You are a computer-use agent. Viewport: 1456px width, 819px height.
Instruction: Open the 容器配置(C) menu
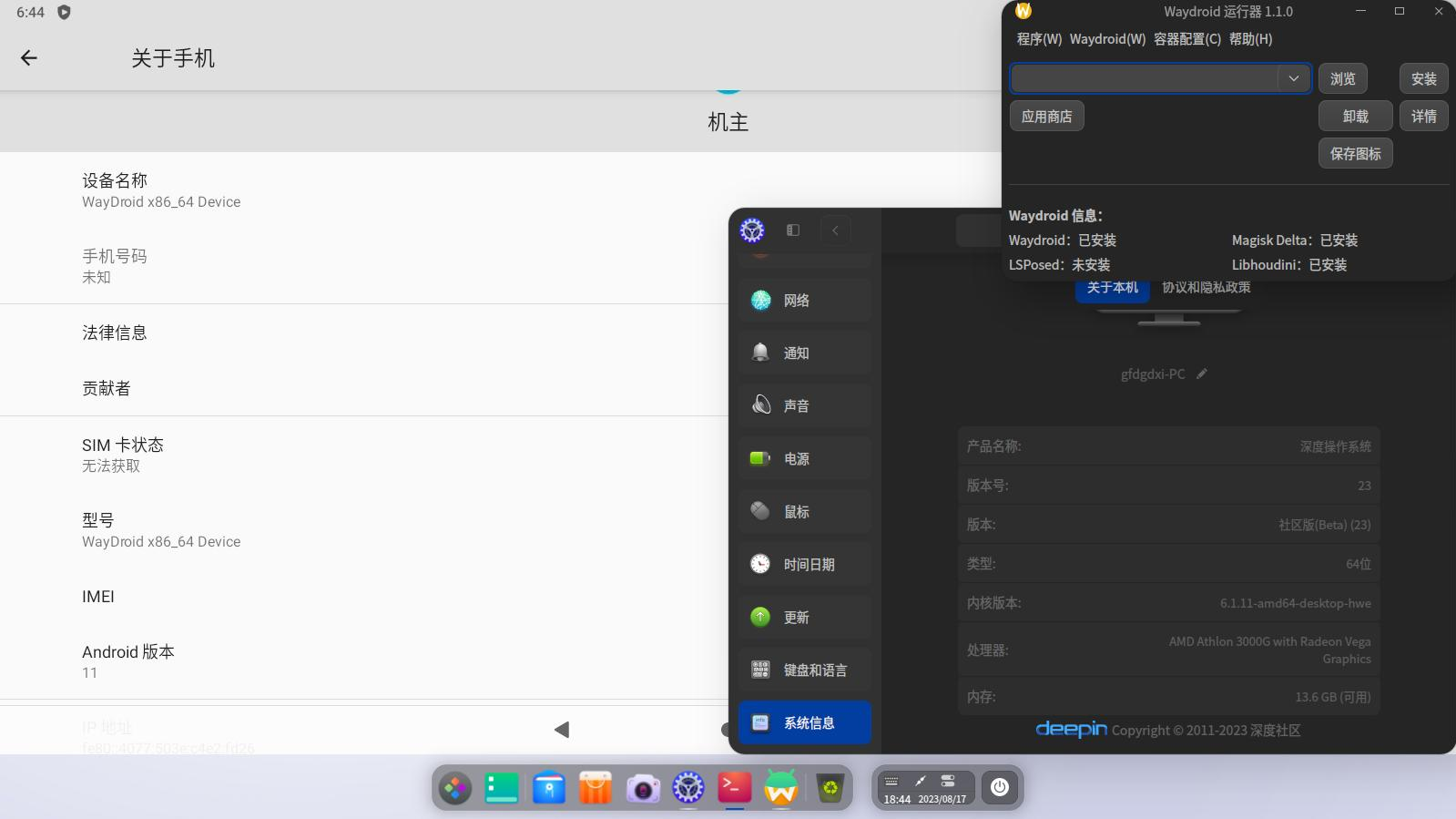(1186, 39)
